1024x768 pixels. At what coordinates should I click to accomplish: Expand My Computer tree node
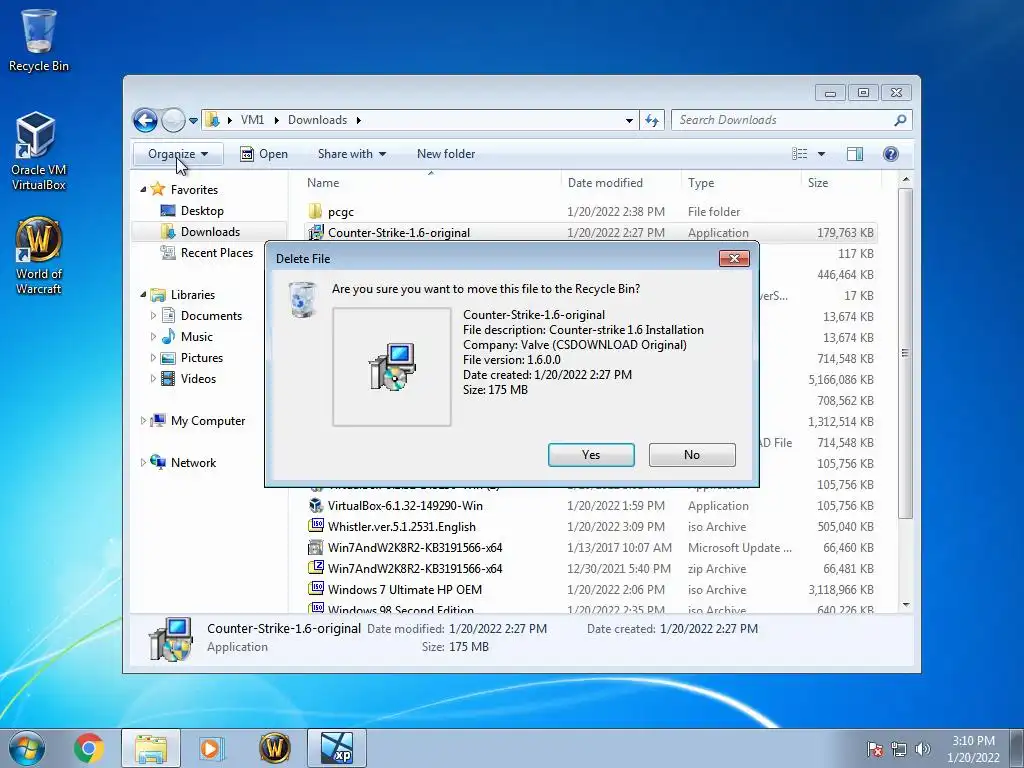pos(143,421)
